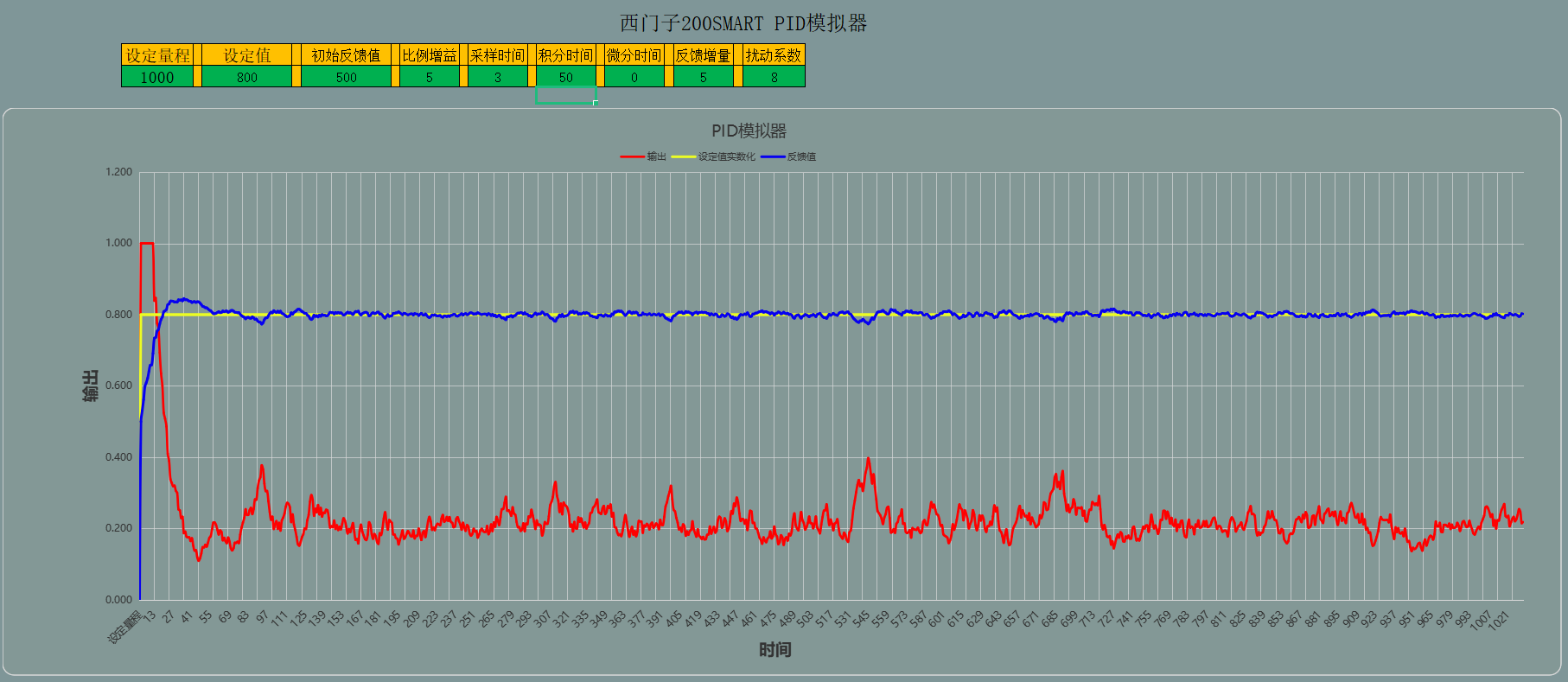Click the 设定量程 header cell

(x=156, y=55)
